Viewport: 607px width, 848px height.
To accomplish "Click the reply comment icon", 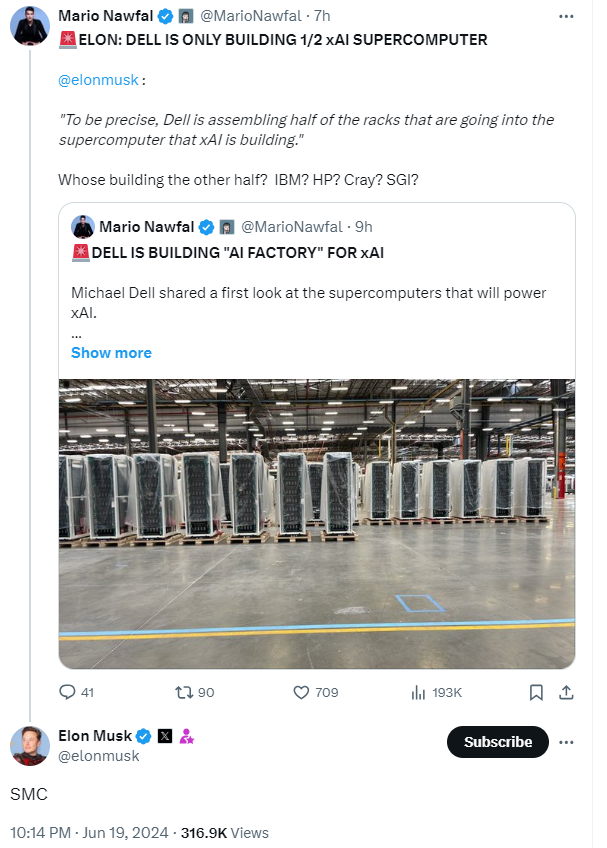I will [68, 692].
